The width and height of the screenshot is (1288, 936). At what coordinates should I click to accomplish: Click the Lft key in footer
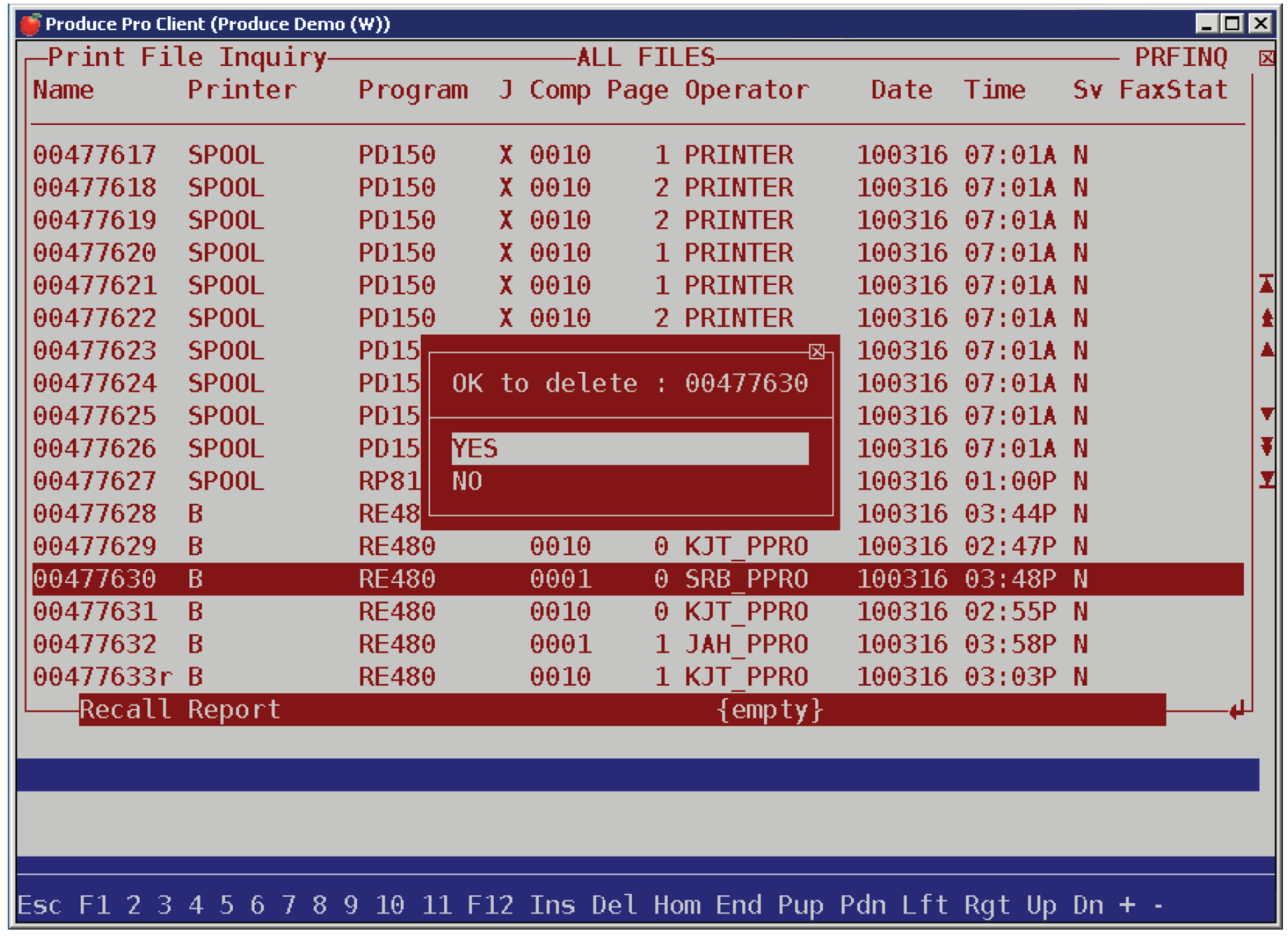pyautogui.click(x=925, y=904)
